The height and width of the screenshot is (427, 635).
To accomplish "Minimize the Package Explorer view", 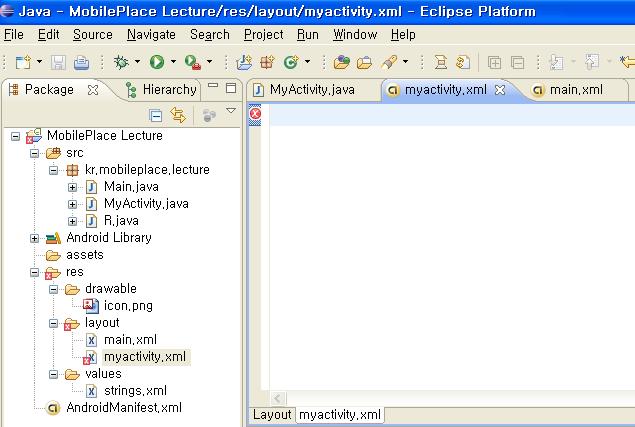I will pyautogui.click(x=213, y=86).
